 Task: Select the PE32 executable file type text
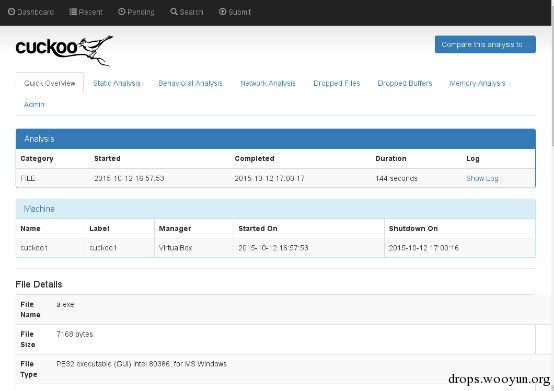tap(141, 364)
